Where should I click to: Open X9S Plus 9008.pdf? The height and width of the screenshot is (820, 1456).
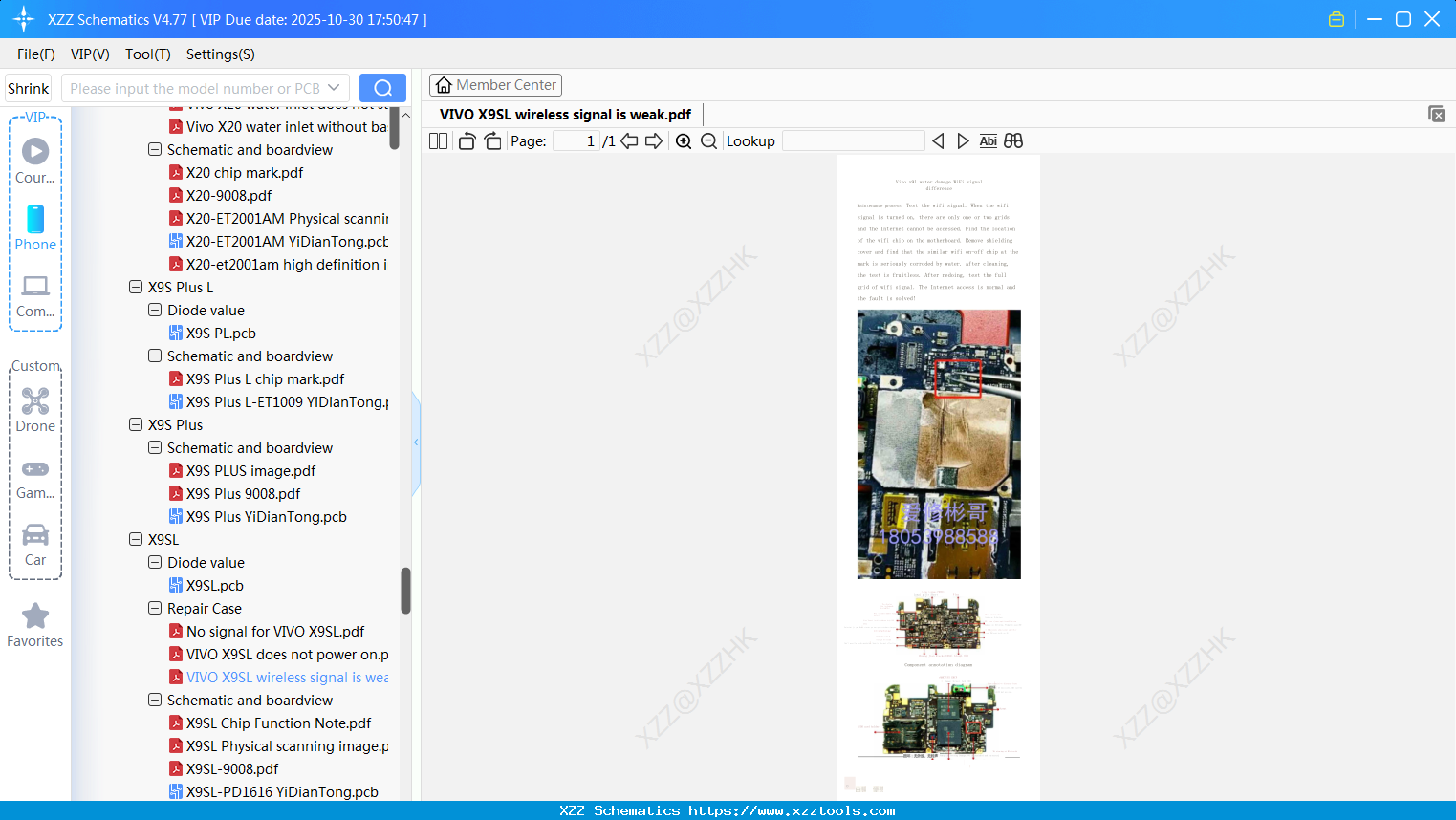click(243, 494)
